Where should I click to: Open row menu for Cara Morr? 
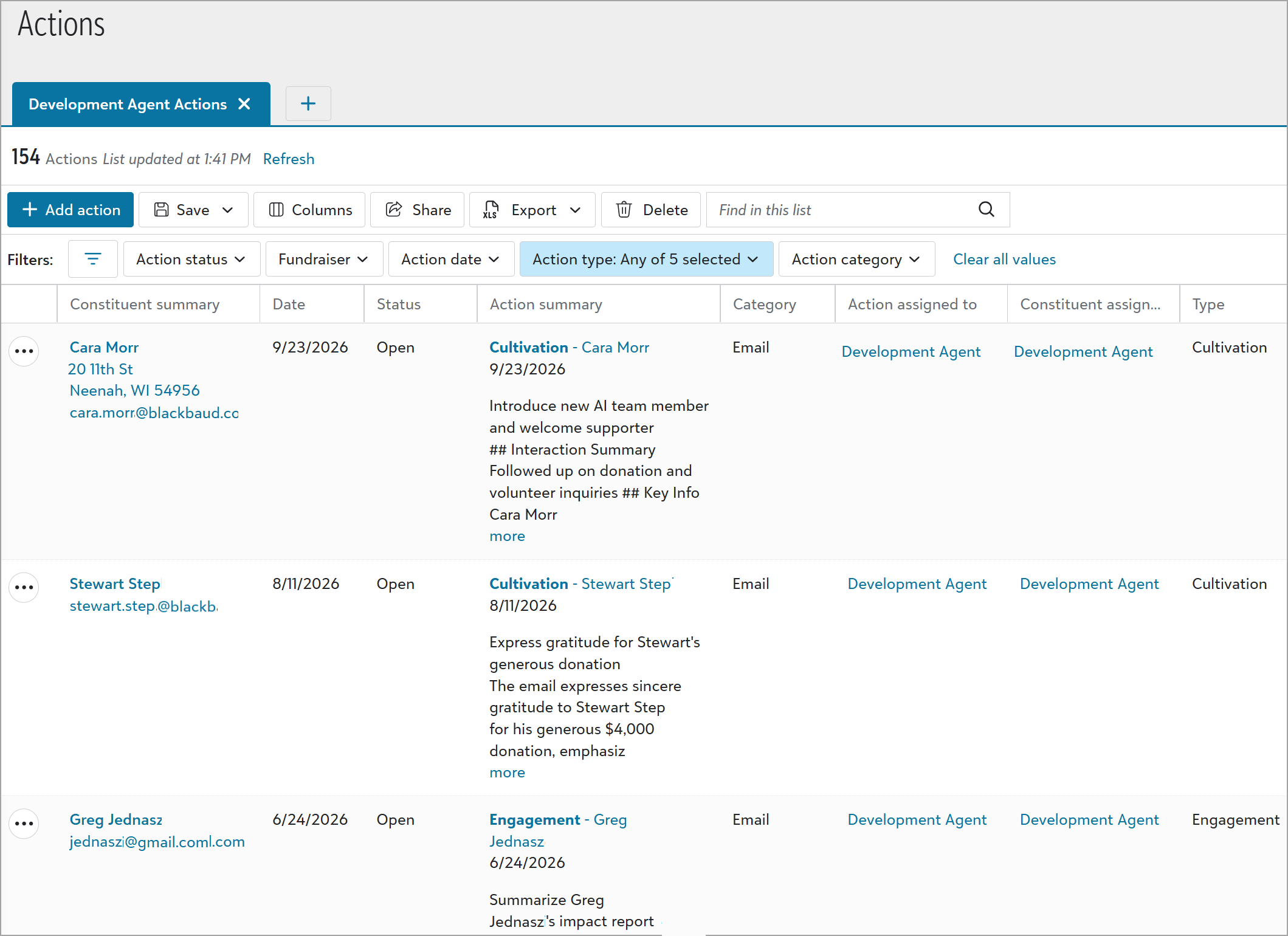(24, 351)
